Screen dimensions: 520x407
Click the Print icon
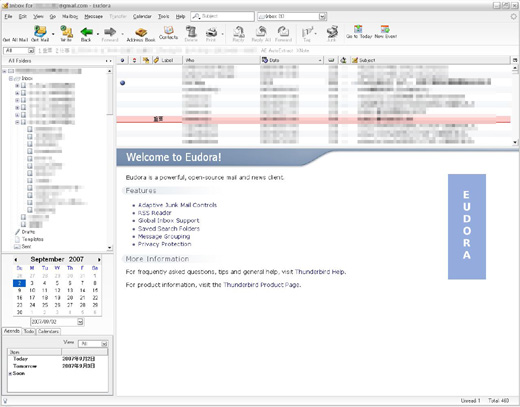coord(211,32)
